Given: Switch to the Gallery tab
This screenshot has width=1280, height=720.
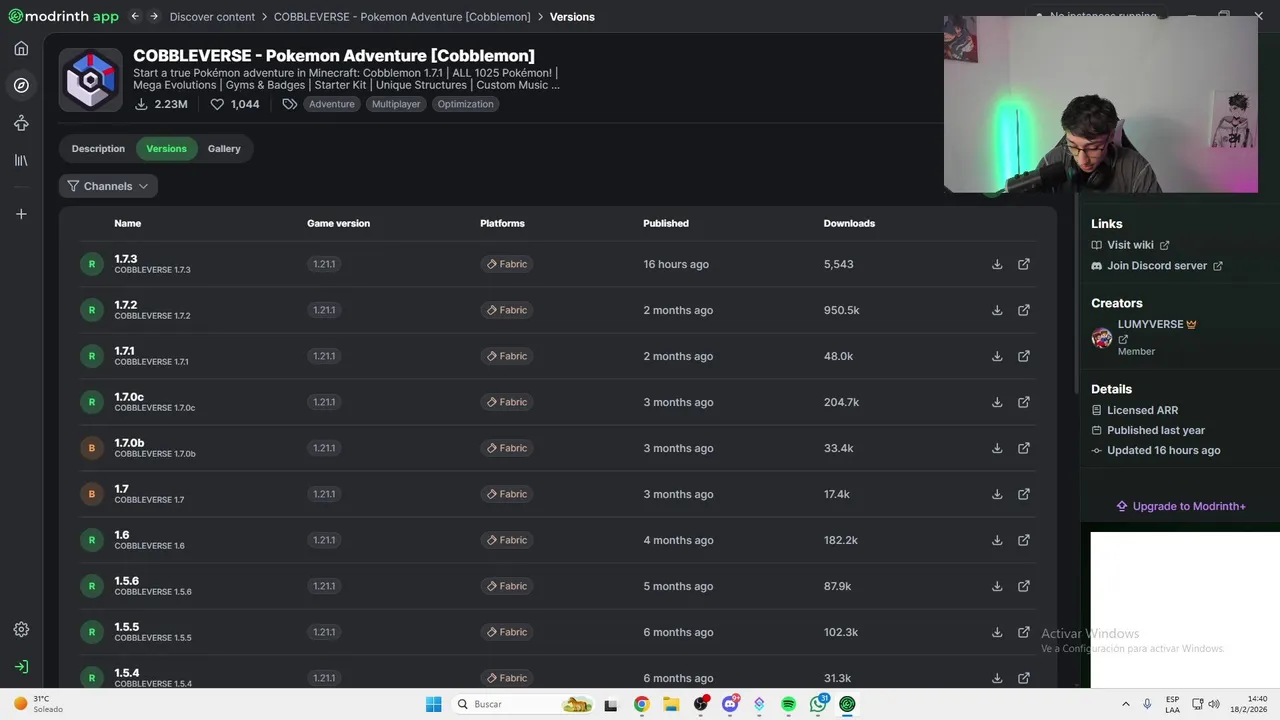Looking at the screenshot, I should click(224, 149).
